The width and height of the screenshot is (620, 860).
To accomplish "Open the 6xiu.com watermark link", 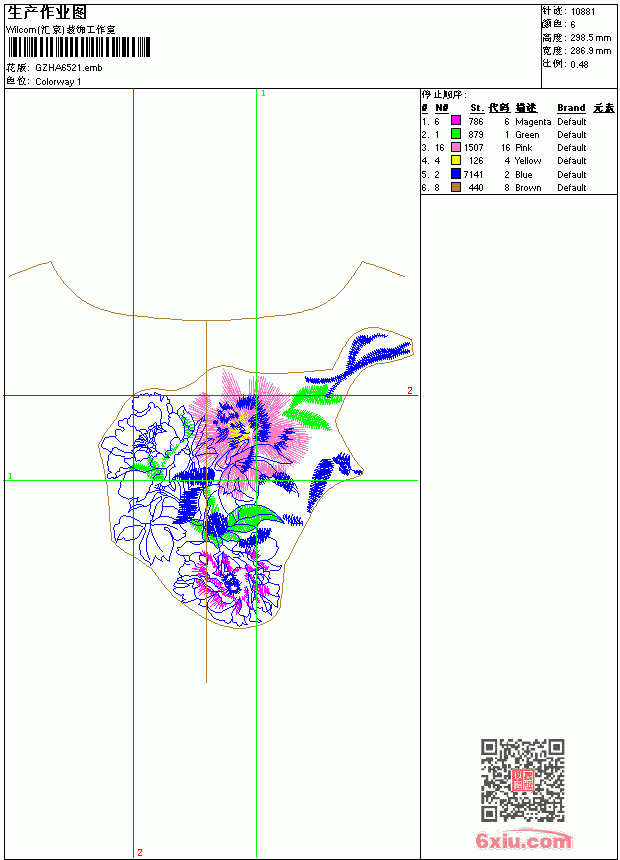I will (523, 840).
